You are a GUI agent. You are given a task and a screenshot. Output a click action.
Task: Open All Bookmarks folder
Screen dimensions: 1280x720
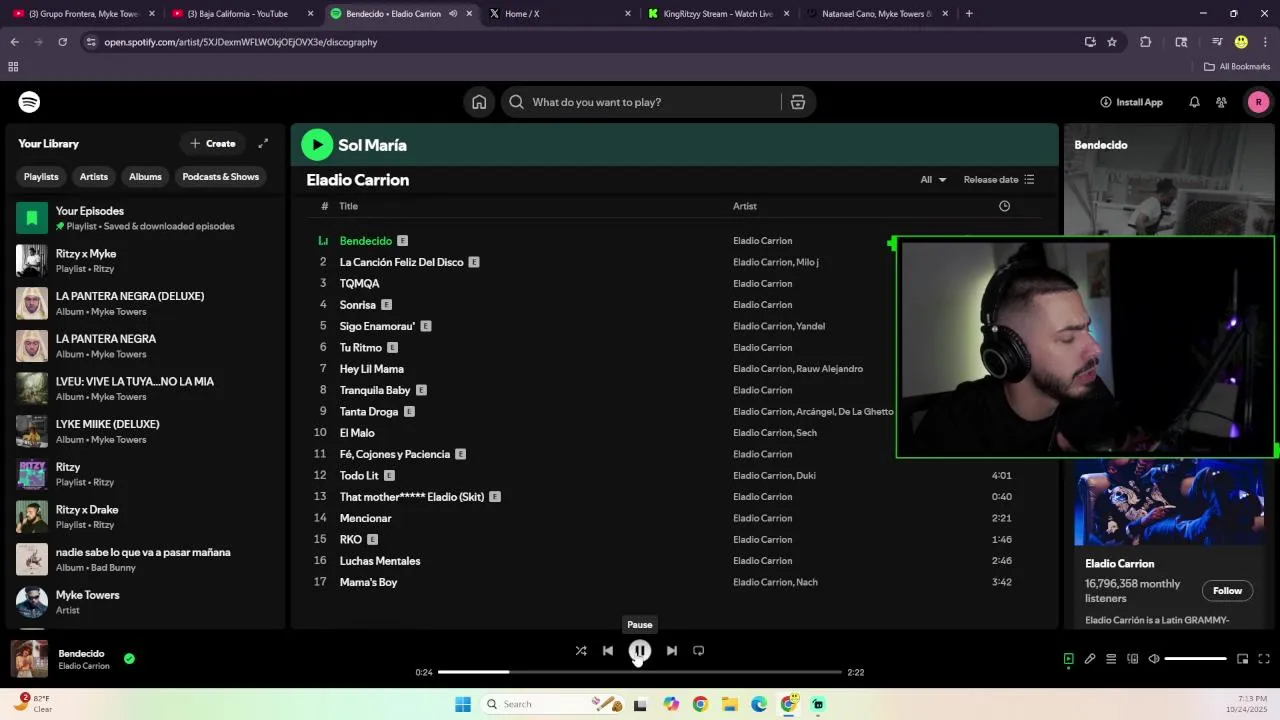pos(1237,67)
